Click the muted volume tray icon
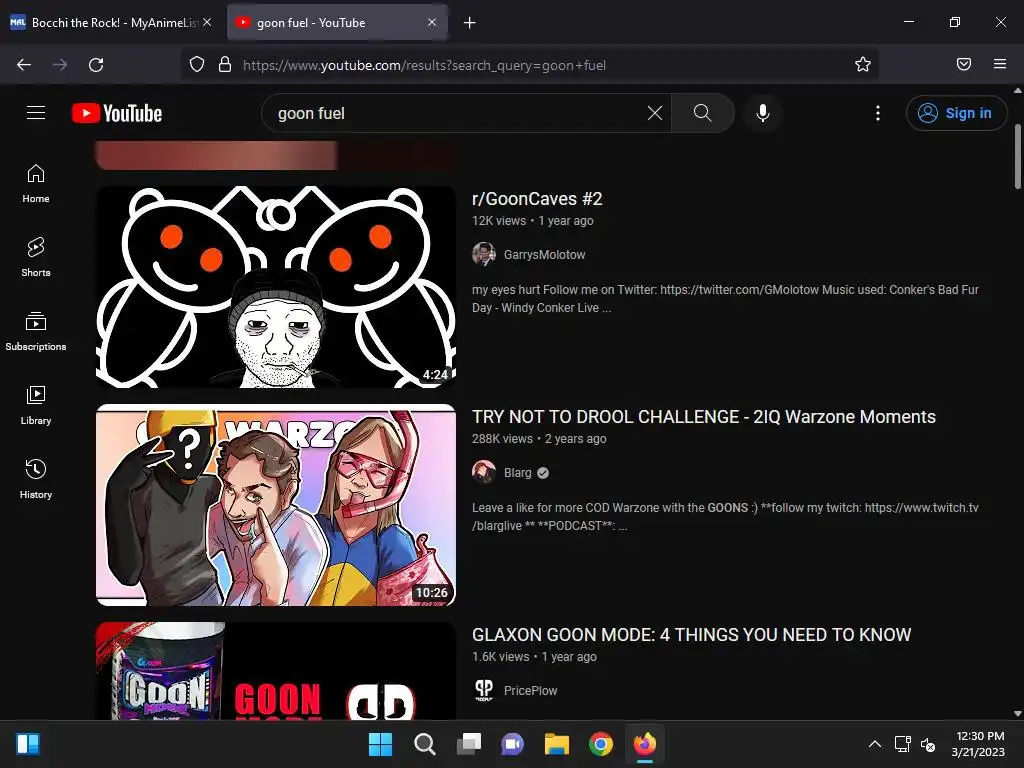 [x=928, y=744]
